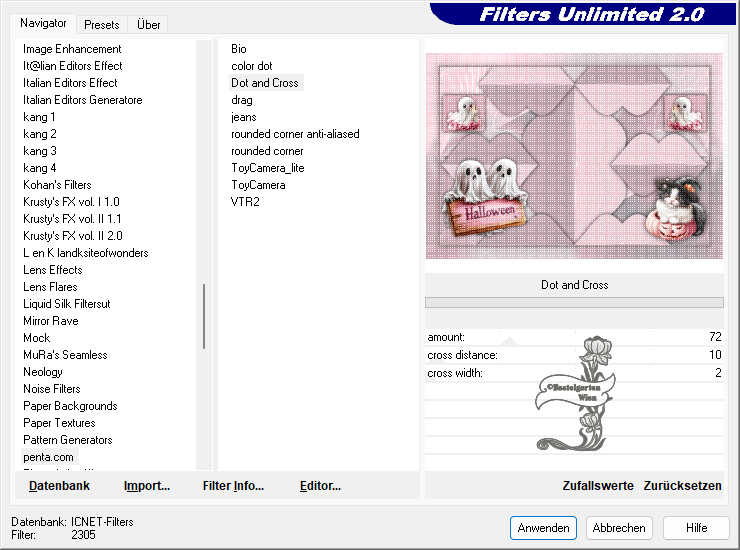The width and height of the screenshot is (740, 550).
Task: Open the Presets tab
Action: point(101,25)
